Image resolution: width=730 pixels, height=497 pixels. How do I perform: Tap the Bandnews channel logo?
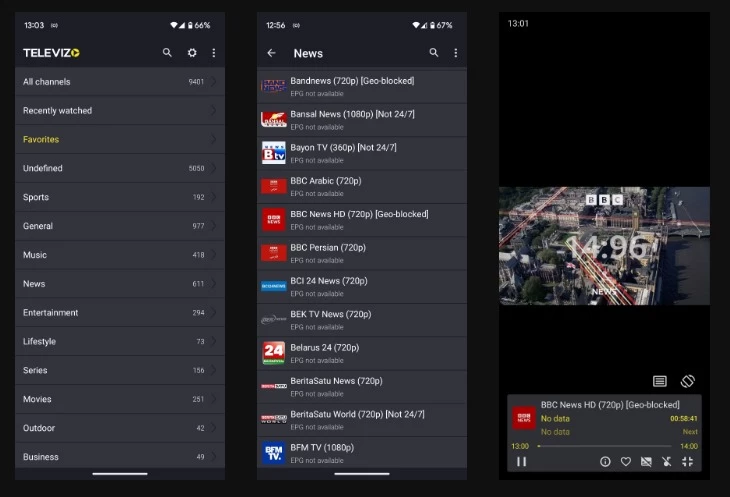click(273, 86)
